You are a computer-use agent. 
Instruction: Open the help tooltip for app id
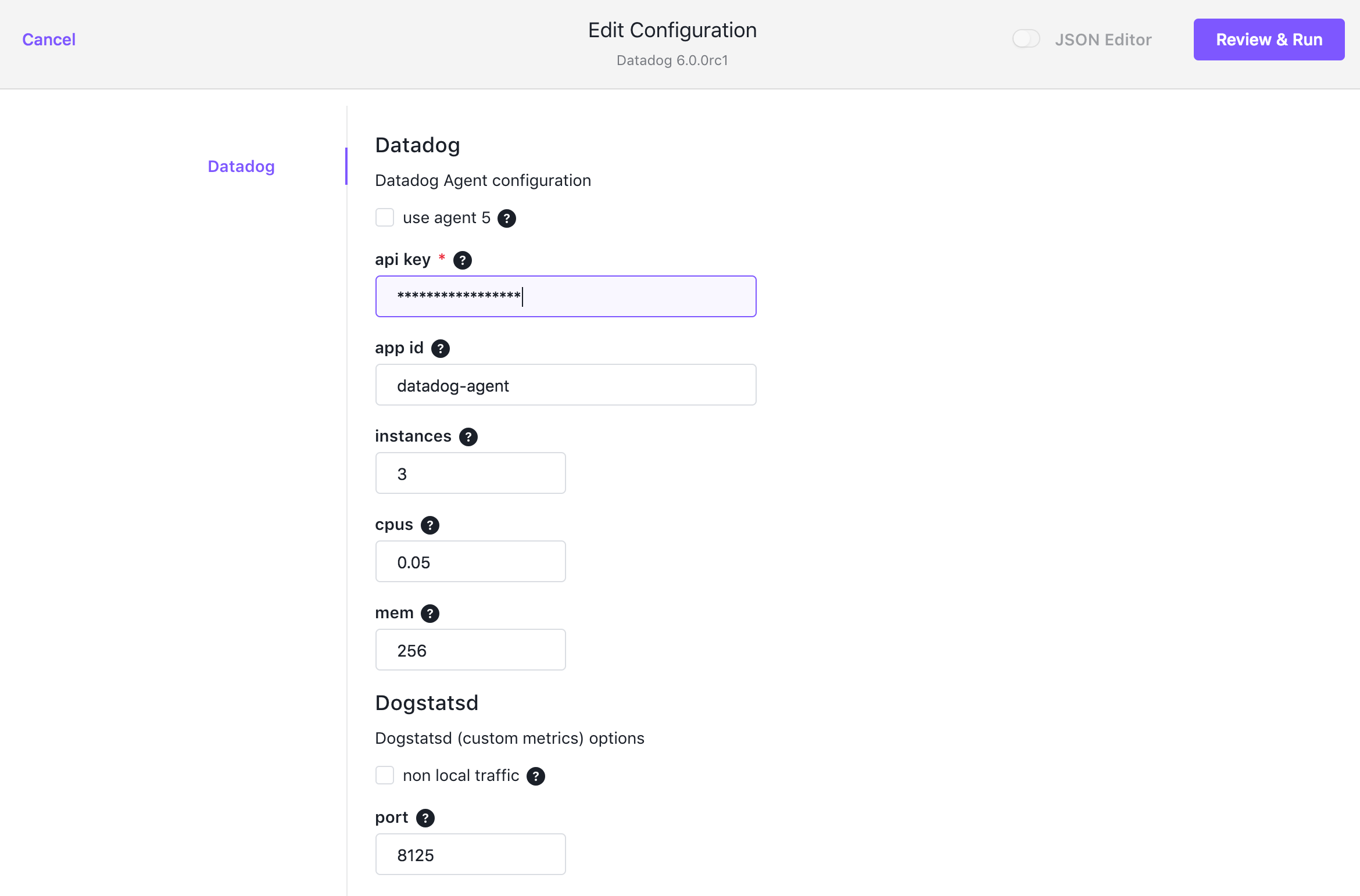coord(440,348)
